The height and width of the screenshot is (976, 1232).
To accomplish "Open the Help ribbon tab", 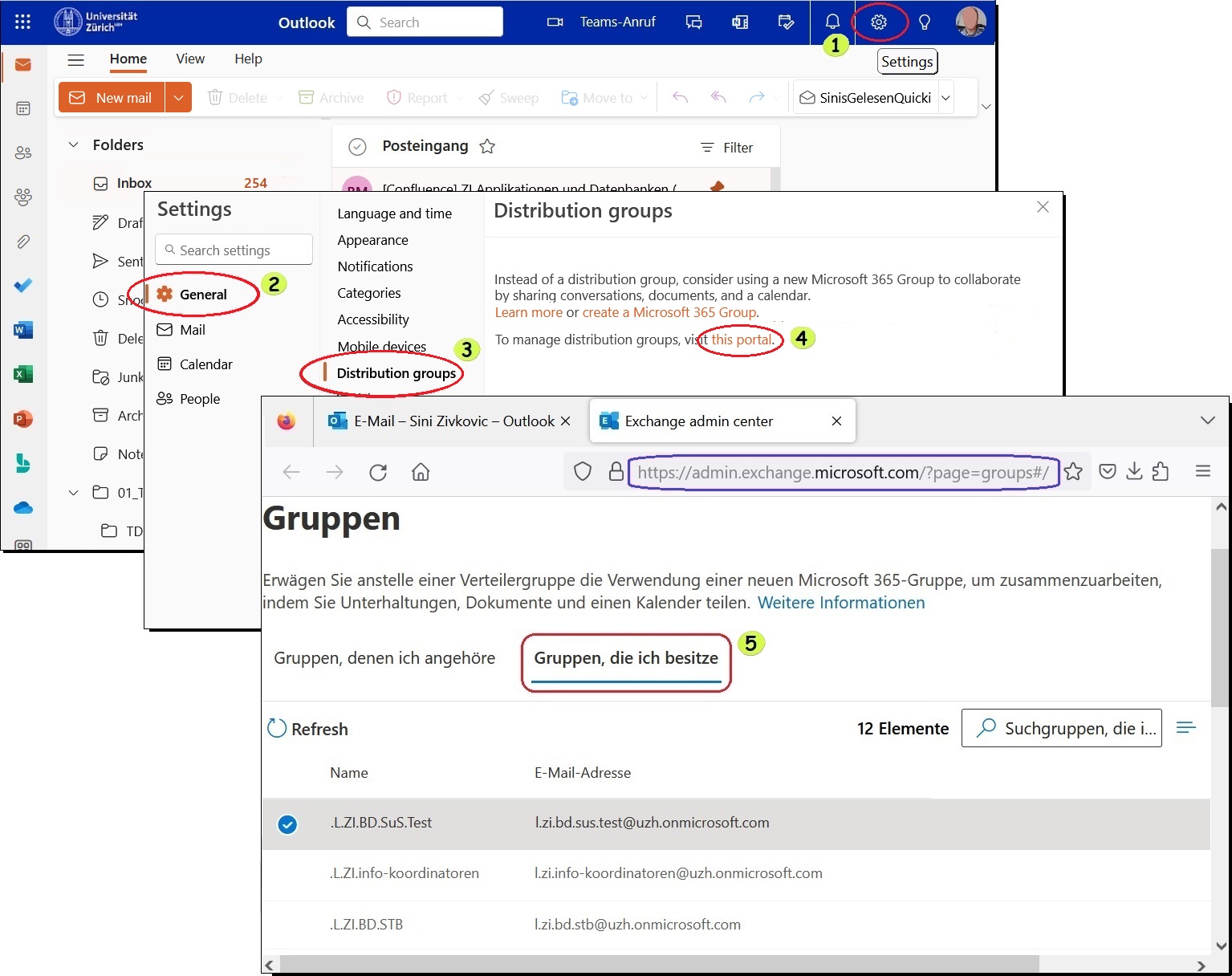I will [x=248, y=59].
